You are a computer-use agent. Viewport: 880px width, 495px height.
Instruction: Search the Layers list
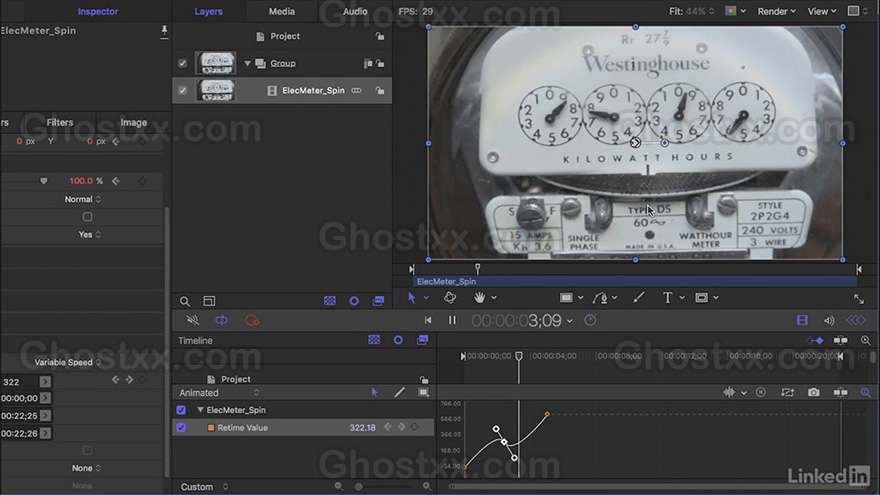tap(185, 301)
